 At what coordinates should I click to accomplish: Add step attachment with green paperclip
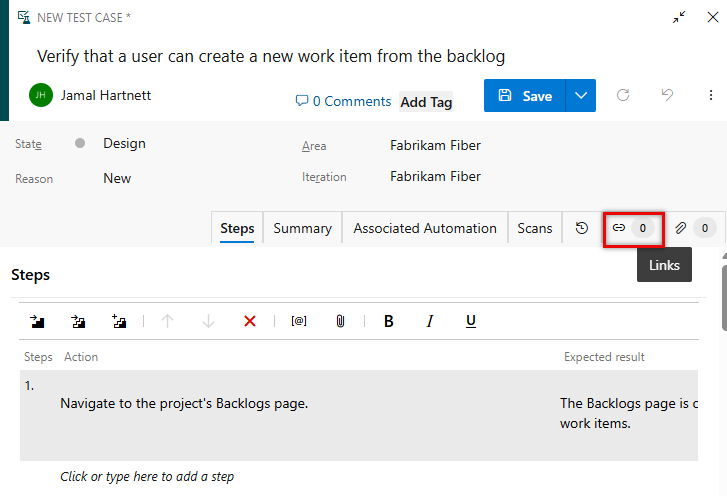340,321
